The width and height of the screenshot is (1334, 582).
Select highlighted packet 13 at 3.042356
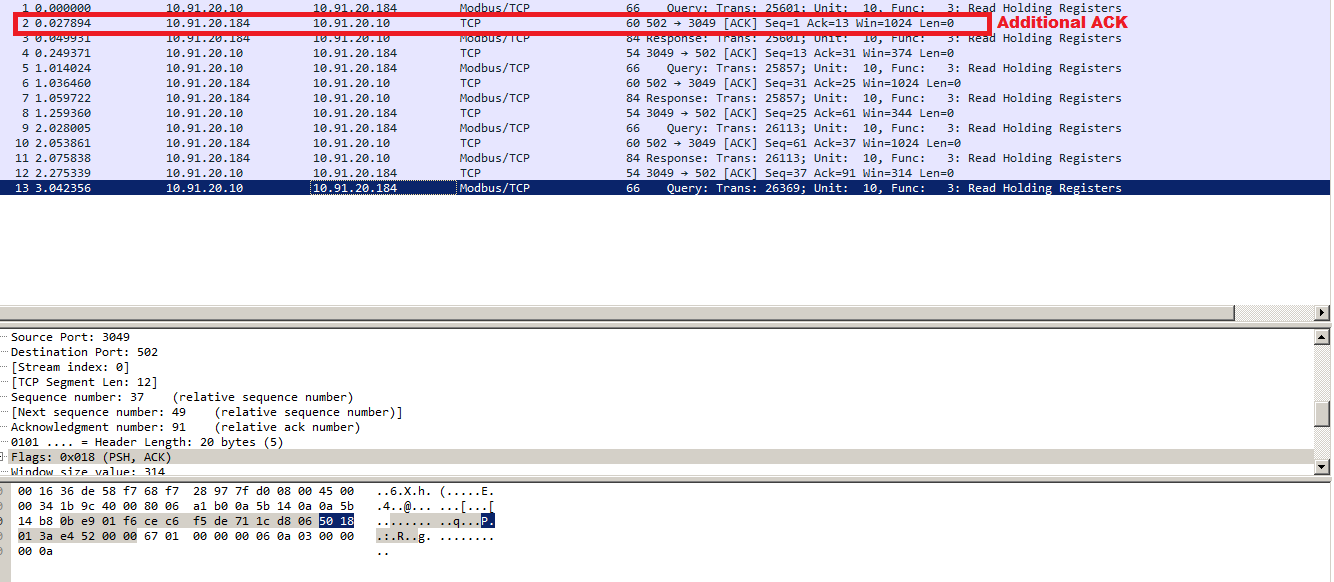point(664,188)
